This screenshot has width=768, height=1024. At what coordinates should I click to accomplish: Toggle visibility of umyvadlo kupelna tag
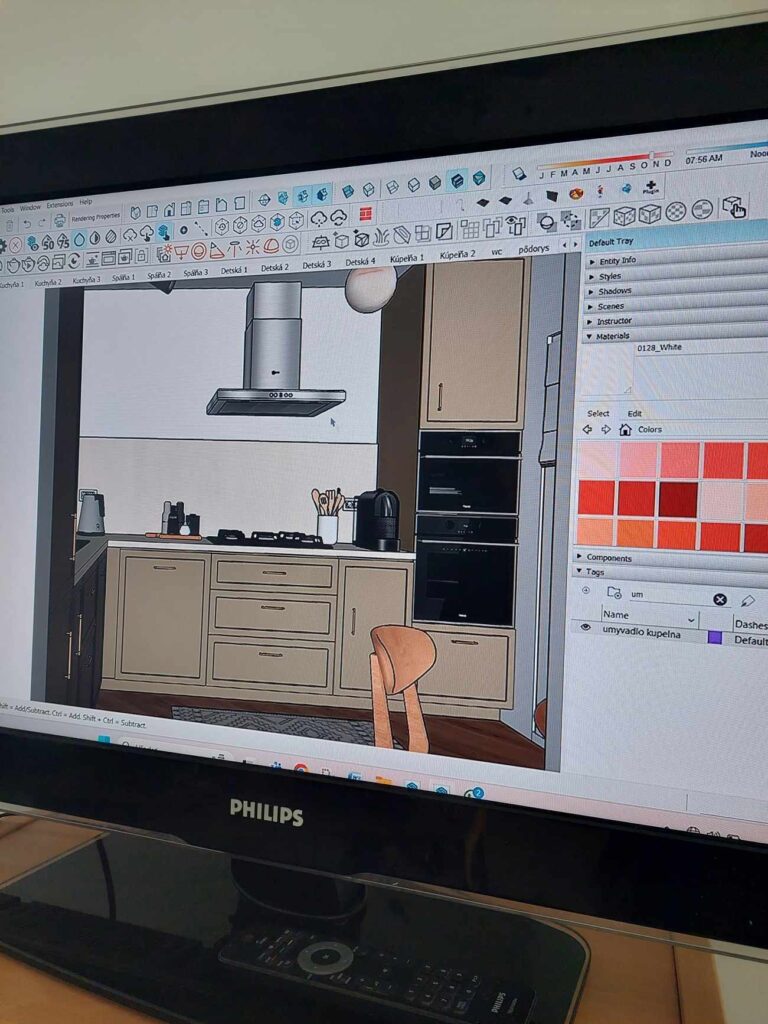pos(585,629)
